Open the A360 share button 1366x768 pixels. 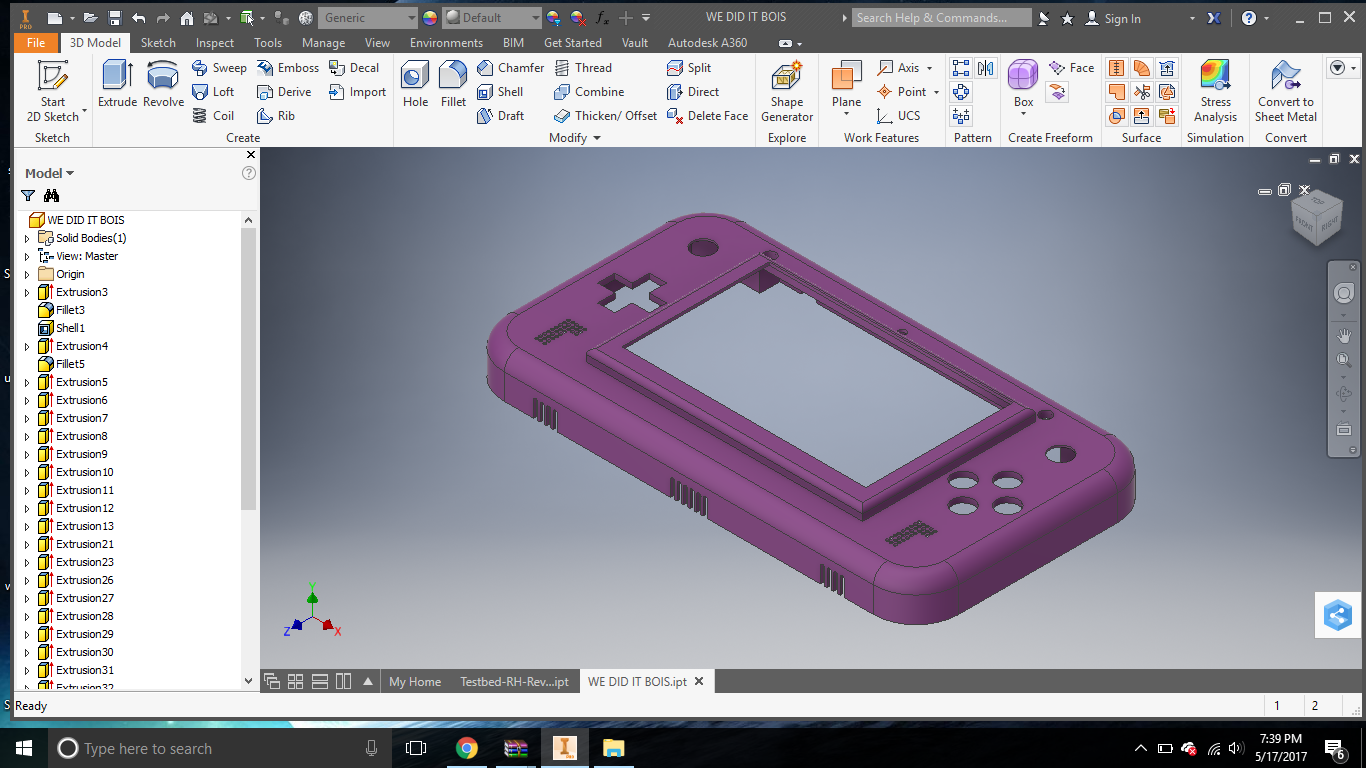(1338, 615)
